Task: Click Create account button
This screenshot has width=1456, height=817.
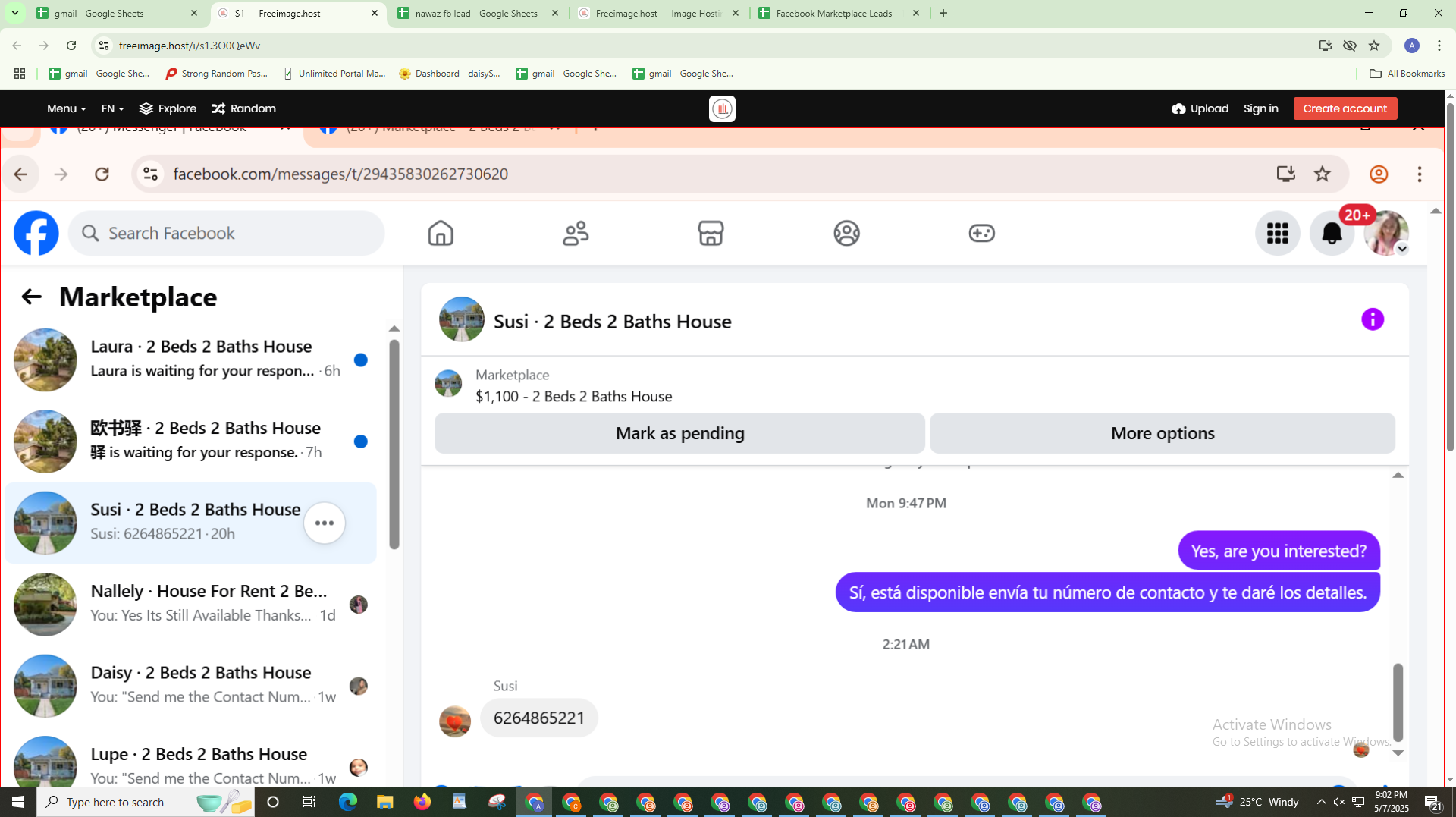Action: 1345,108
